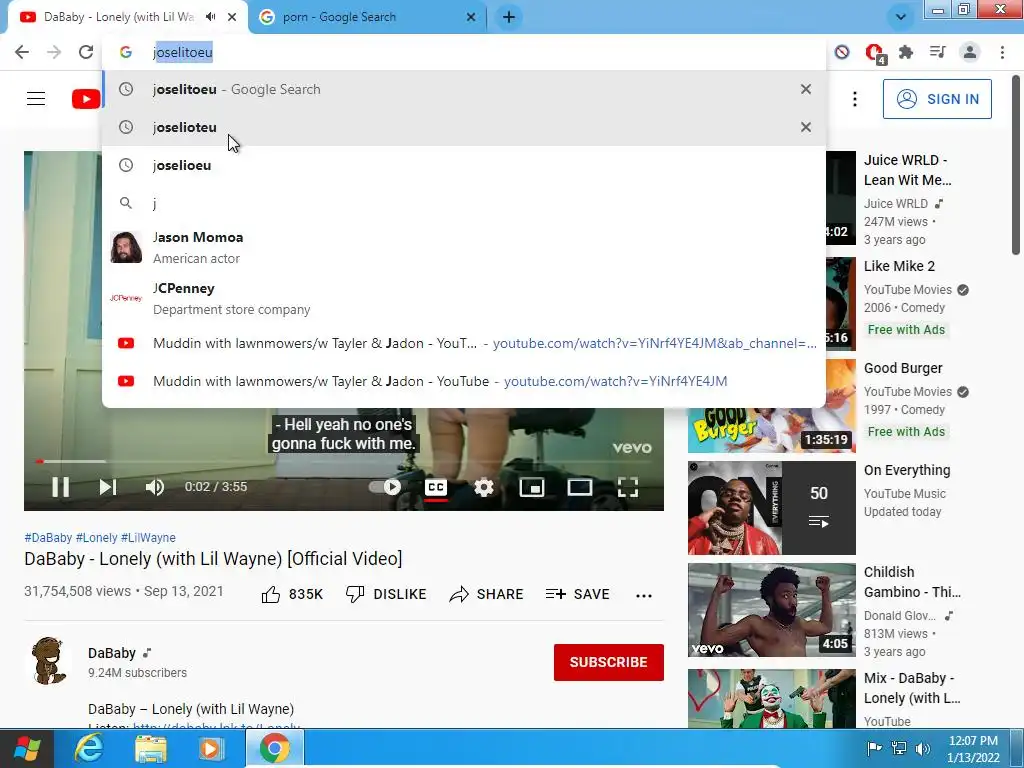Choose the Jason Momoa suggestion

tap(464, 248)
